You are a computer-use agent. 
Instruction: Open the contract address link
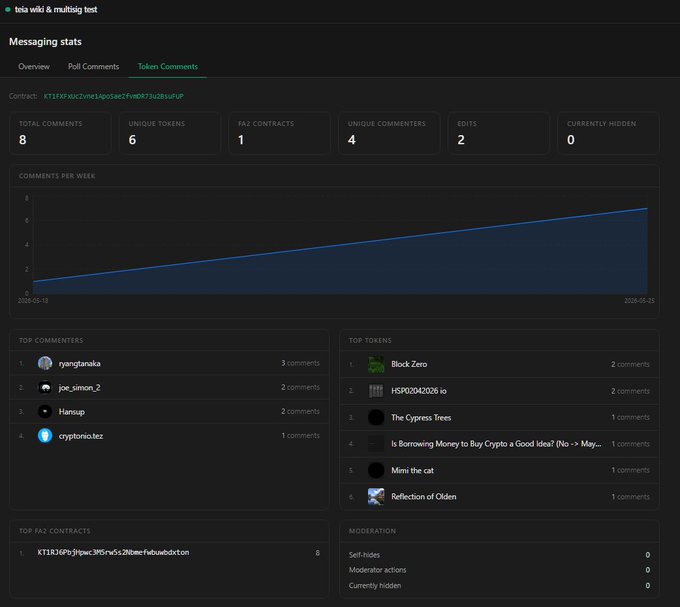coord(114,96)
